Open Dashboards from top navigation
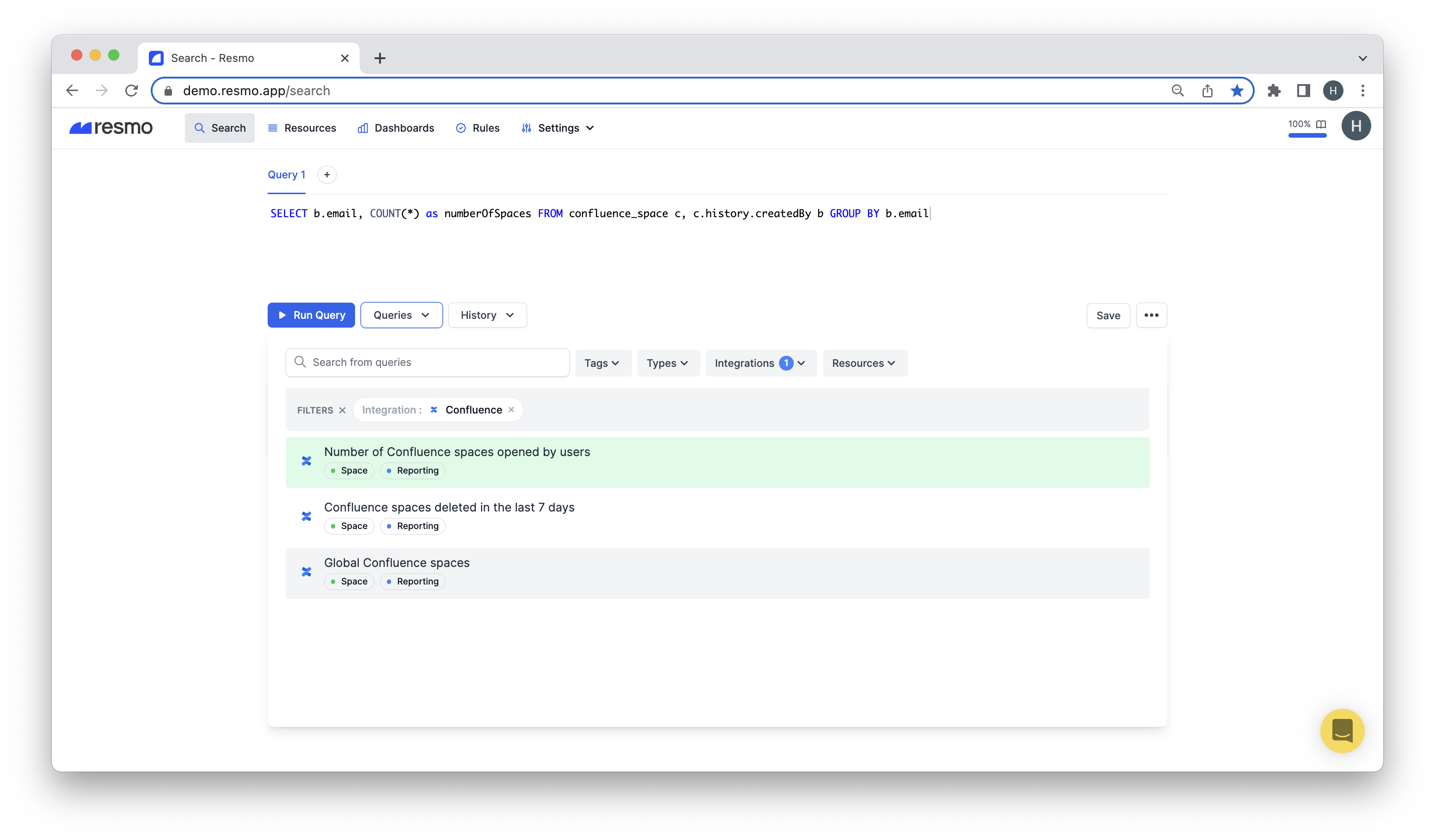The width and height of the screenshot is (1435, 840). 396,128
